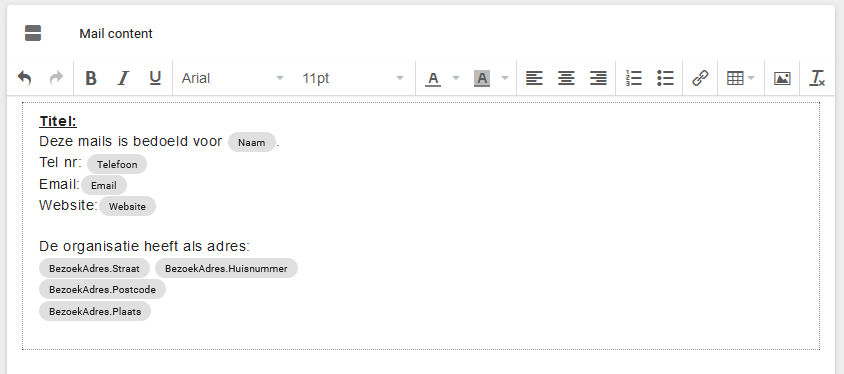
Task: Insert an image
Action: point(782,79)
